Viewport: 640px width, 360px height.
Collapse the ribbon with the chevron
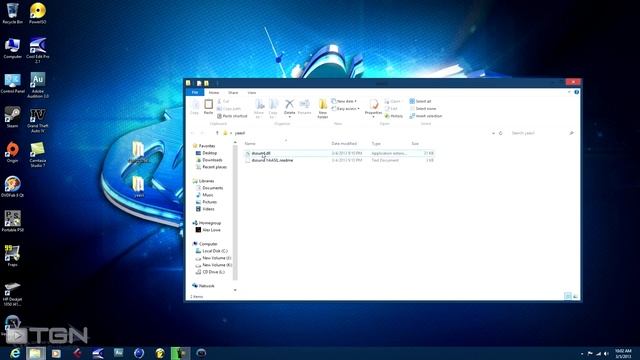click(569, 92)
